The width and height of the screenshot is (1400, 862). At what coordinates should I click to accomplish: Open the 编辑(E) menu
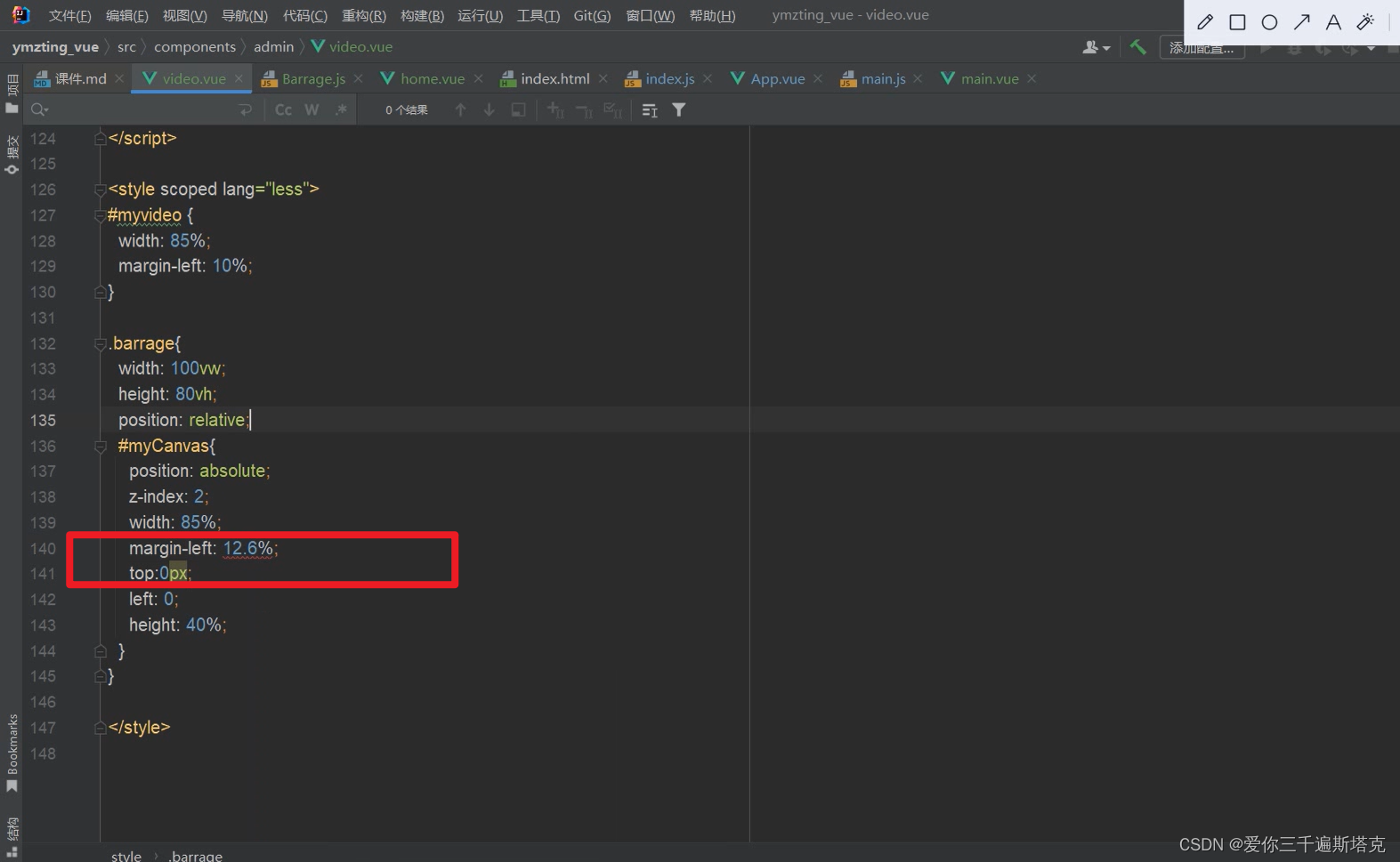tap(126, 16)
